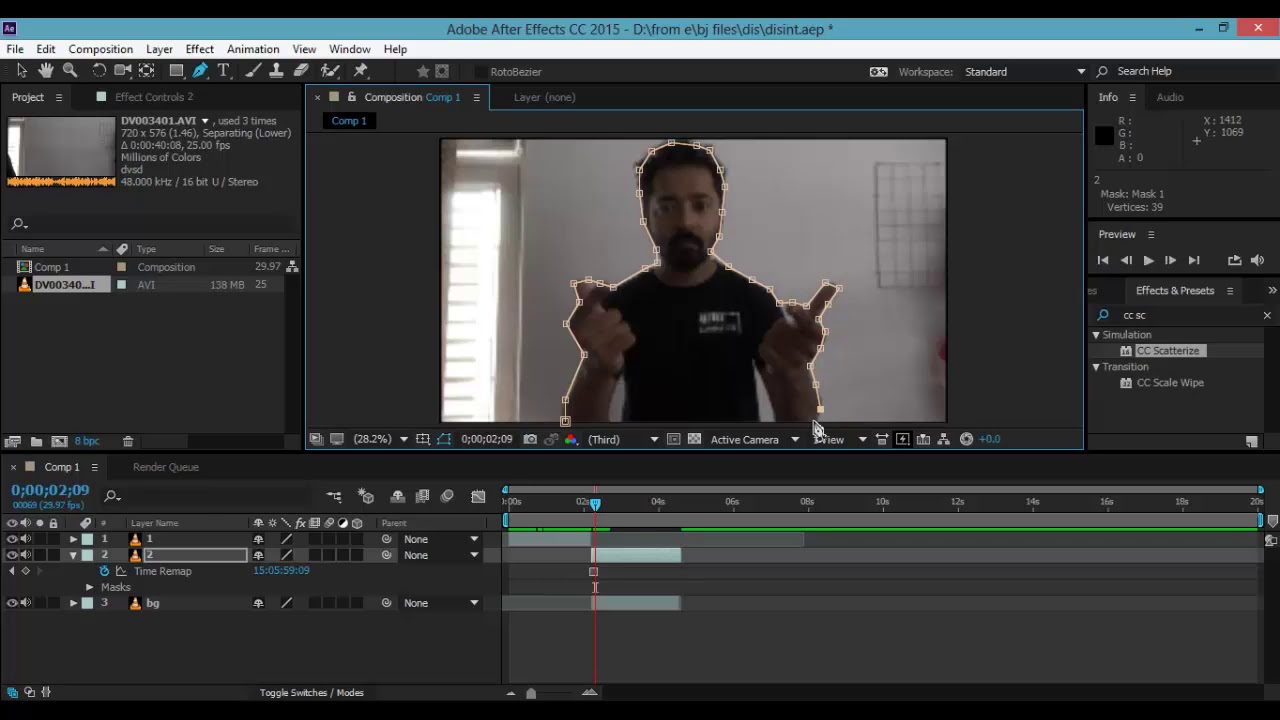Viewport: 1280px width, 720px height.
Task: Click the timeline zoom slider
Action: point(531,693)
